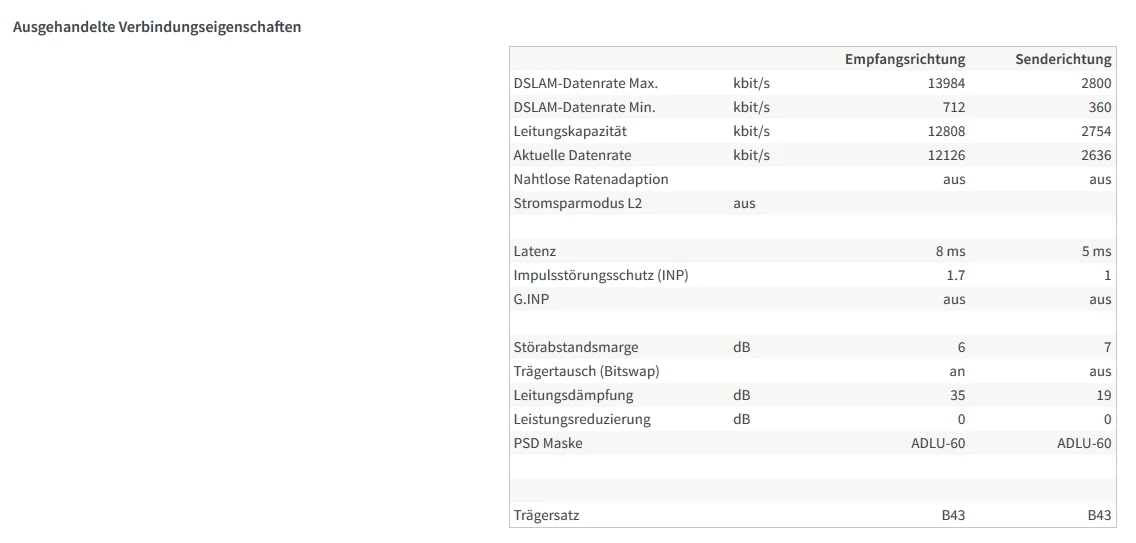The width and height of the screenshot is (1136, 543).
Task: Select the 'Nahtlose Ratenadaption' row label
Action: tap(590, 179)
